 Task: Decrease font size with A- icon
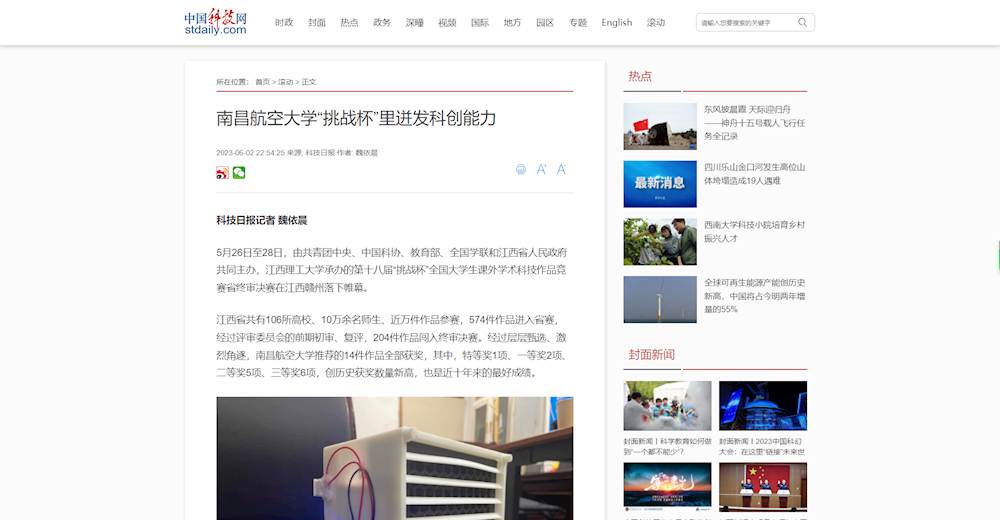click(561, 170)
